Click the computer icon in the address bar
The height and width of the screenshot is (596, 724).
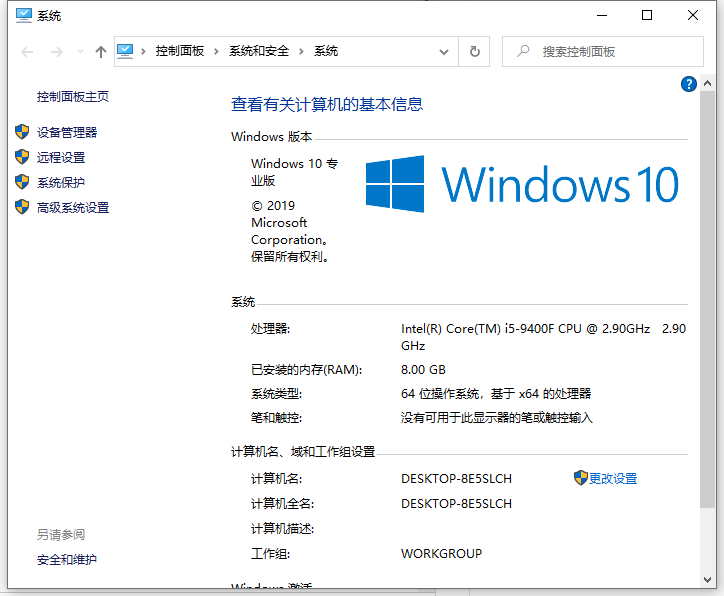126,51
